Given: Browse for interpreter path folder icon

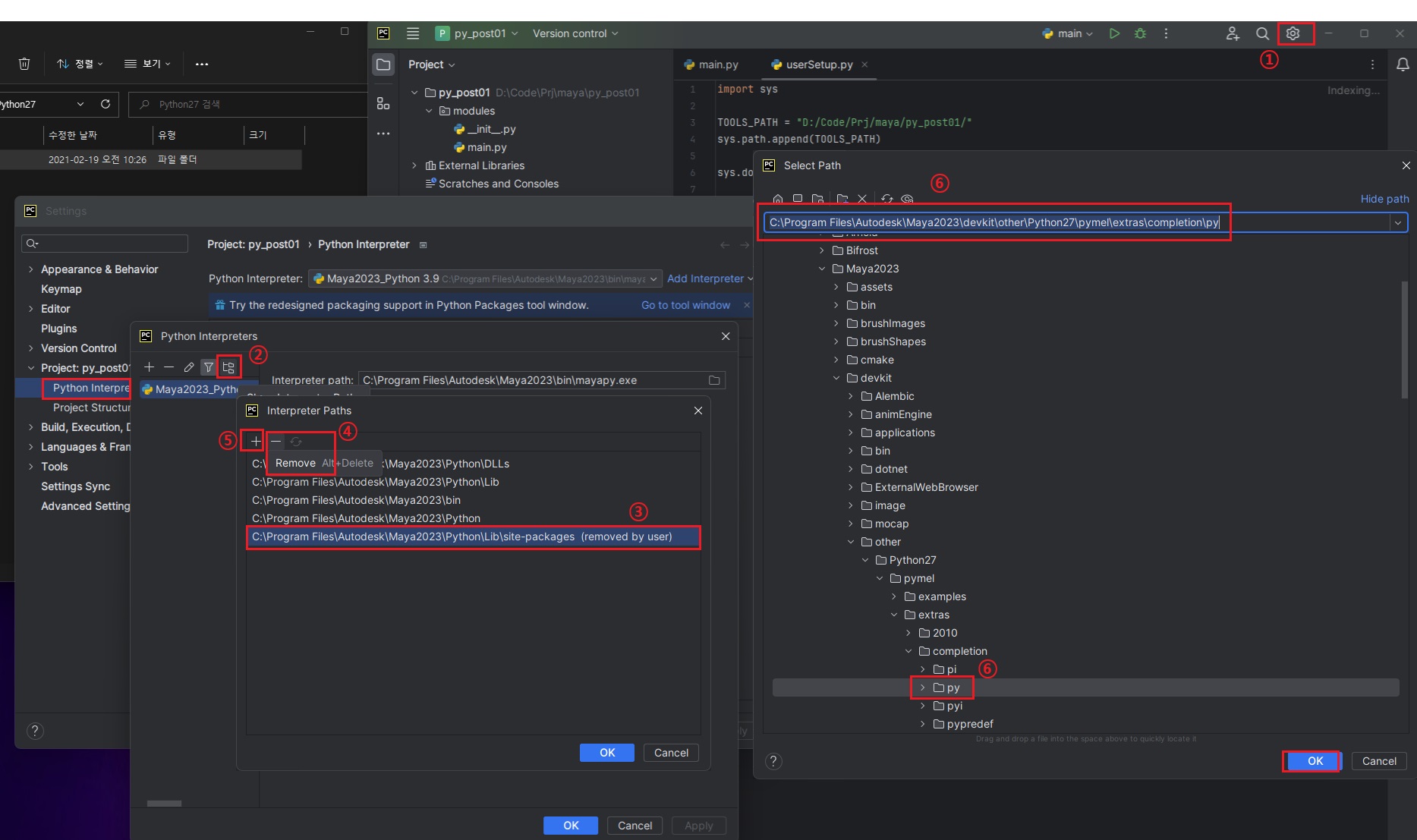Looking at the screenshot, I should coord(714,380).
